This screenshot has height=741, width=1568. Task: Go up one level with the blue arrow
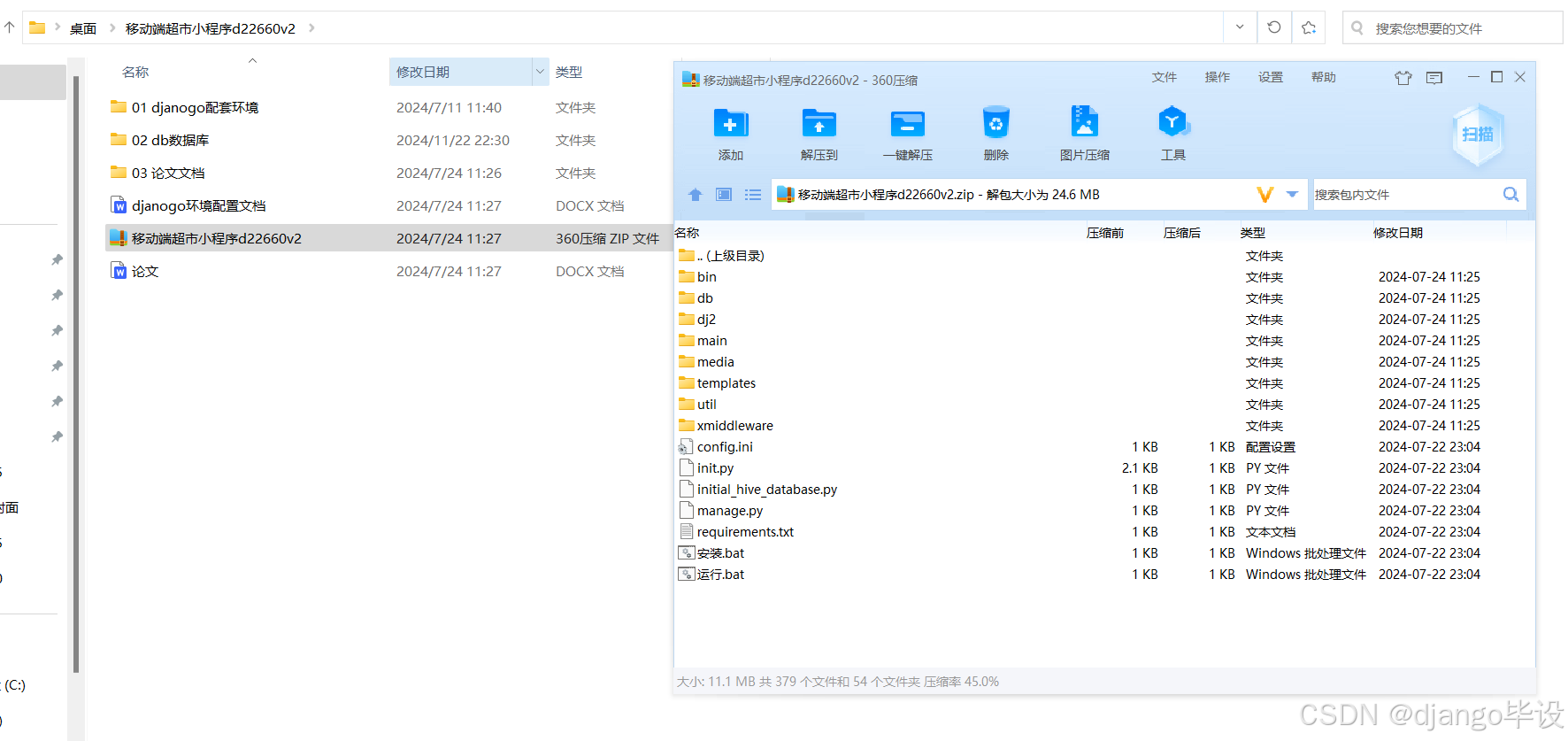click(695, 195)
